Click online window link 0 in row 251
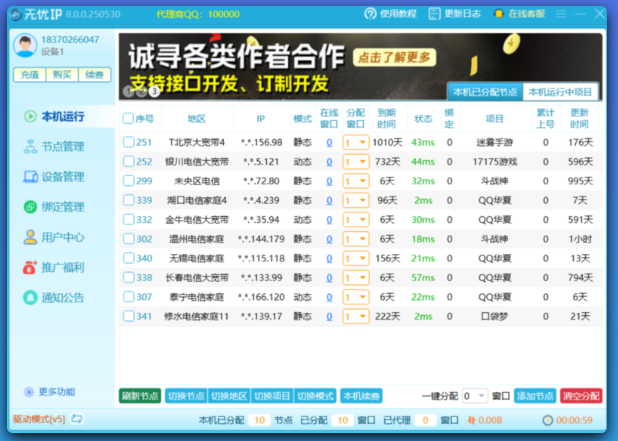Viewport: 618px width, 441px height. pyautogui.click(x=329, y=143)
